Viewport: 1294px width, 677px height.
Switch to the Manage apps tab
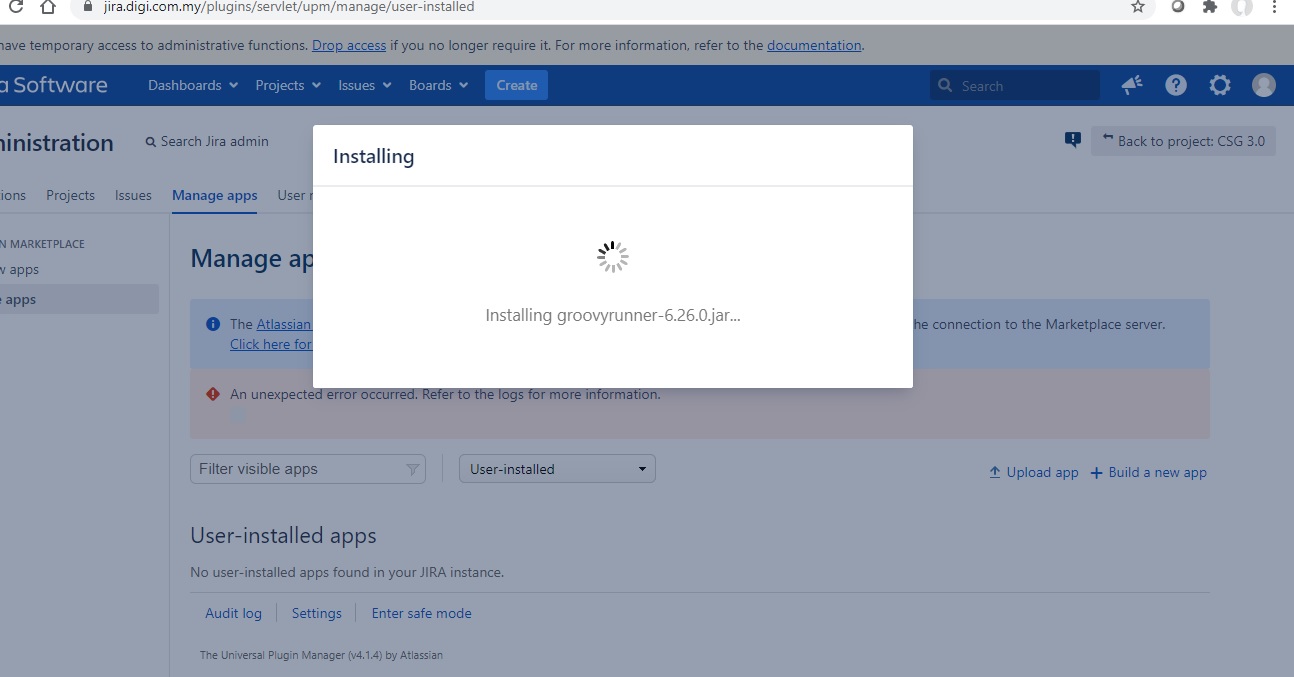[215, 195]
